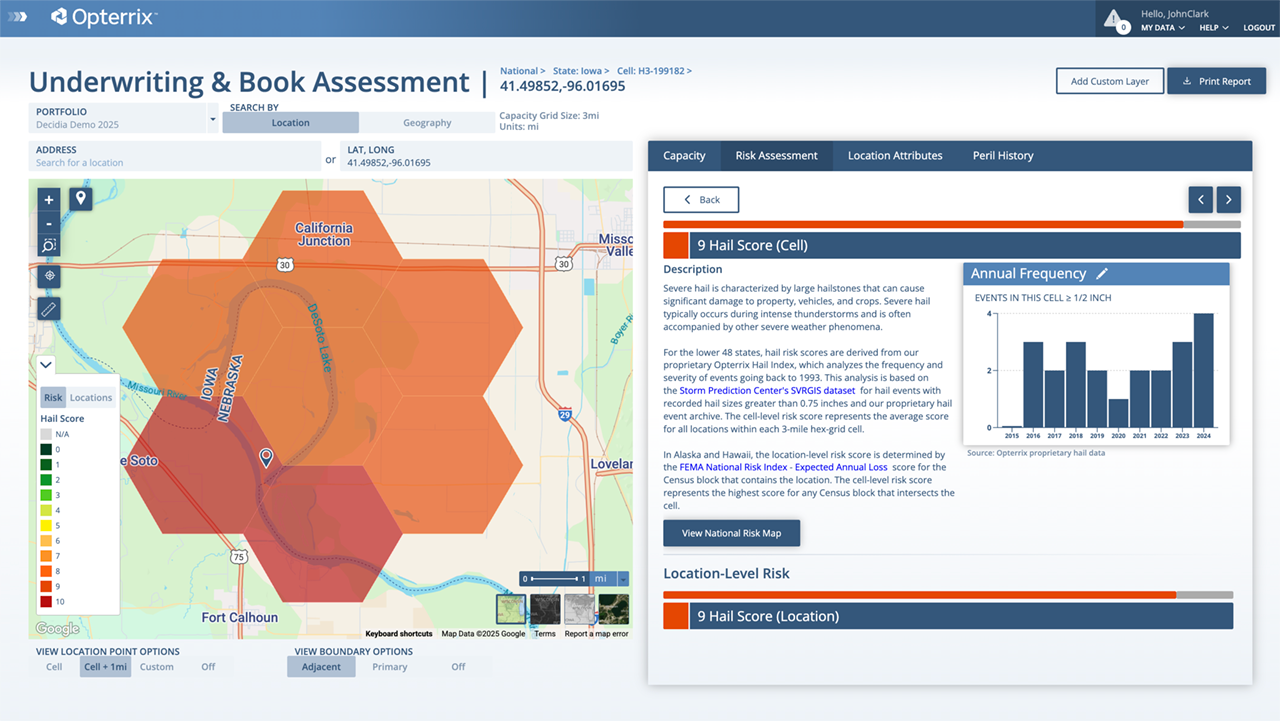Open the alert warning notification icon
The image size is (1280, 721).
pyautogui.click(x=1116, y=19)
